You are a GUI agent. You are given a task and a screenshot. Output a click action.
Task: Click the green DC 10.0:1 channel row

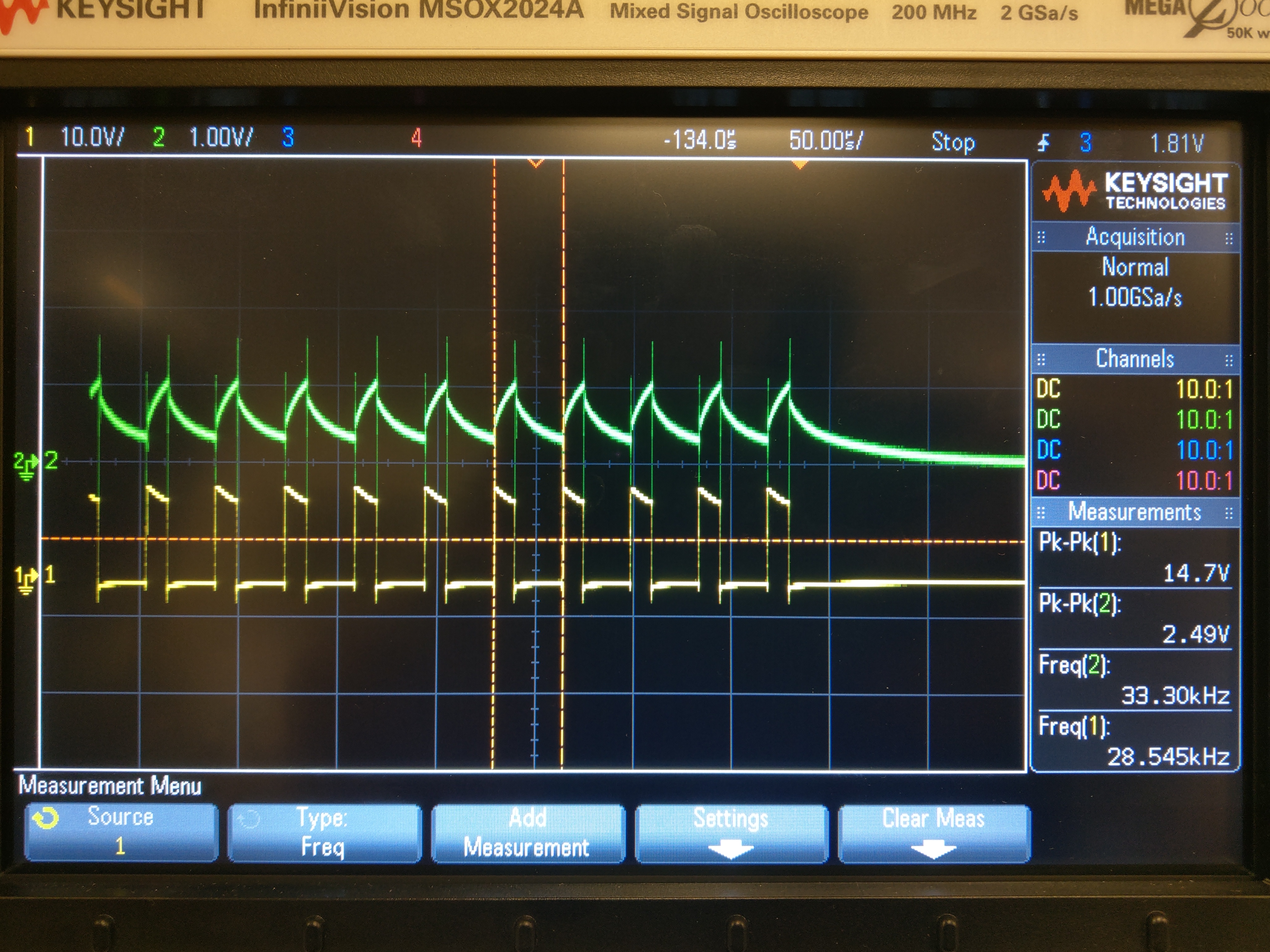(1135, 419)
